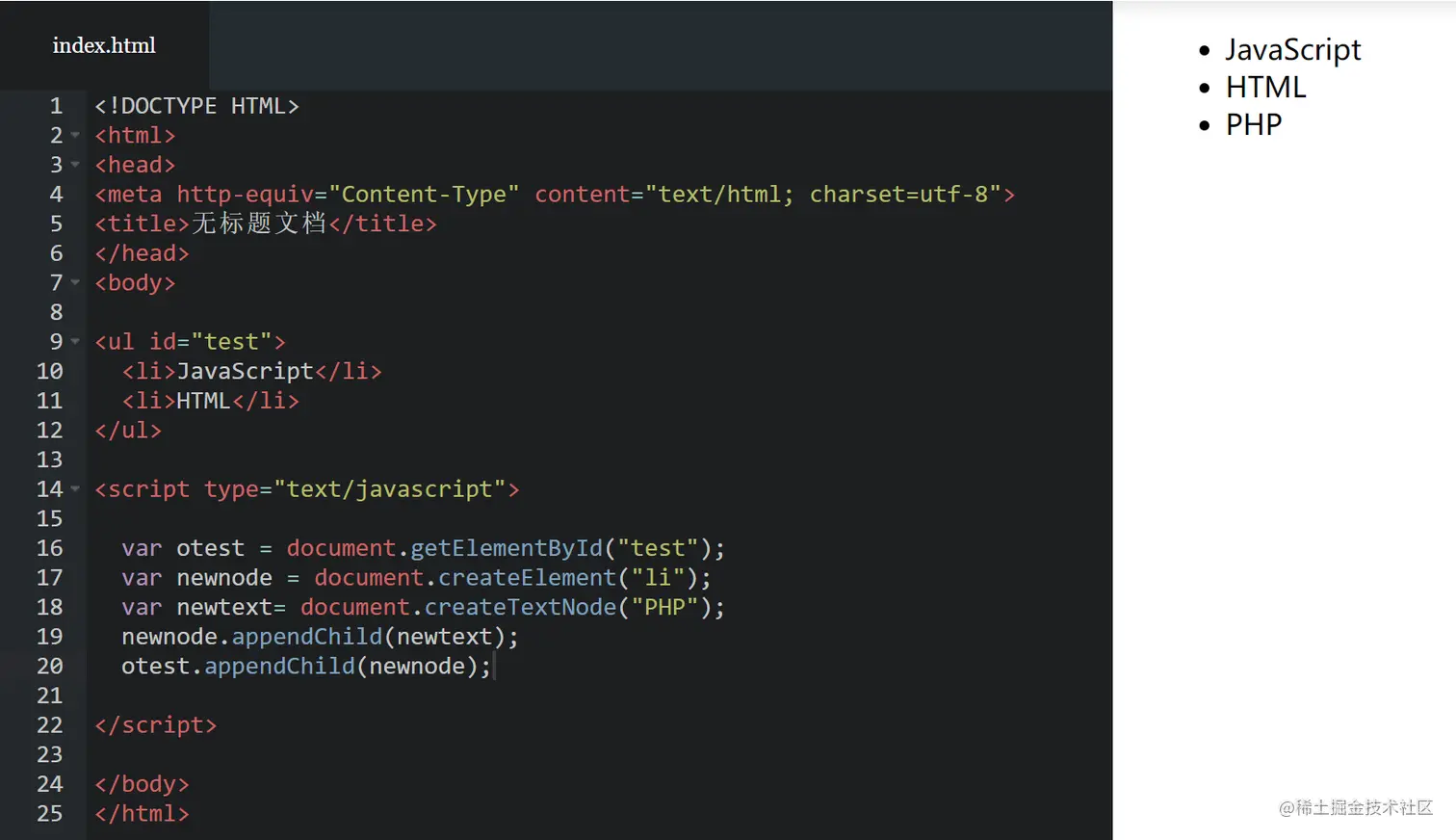This screenshot has height=840, width=1456.
Task: Click createElement in line 17
Action: point(527,578)
